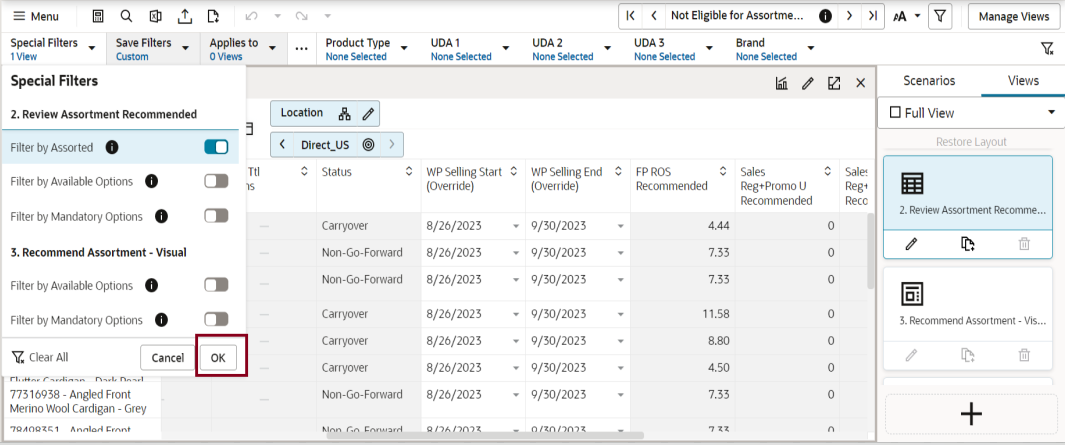This screenshot has width=1065, height=445.
Task: Click the info icon beside Filter by Assorted
Action: (112, 147)
